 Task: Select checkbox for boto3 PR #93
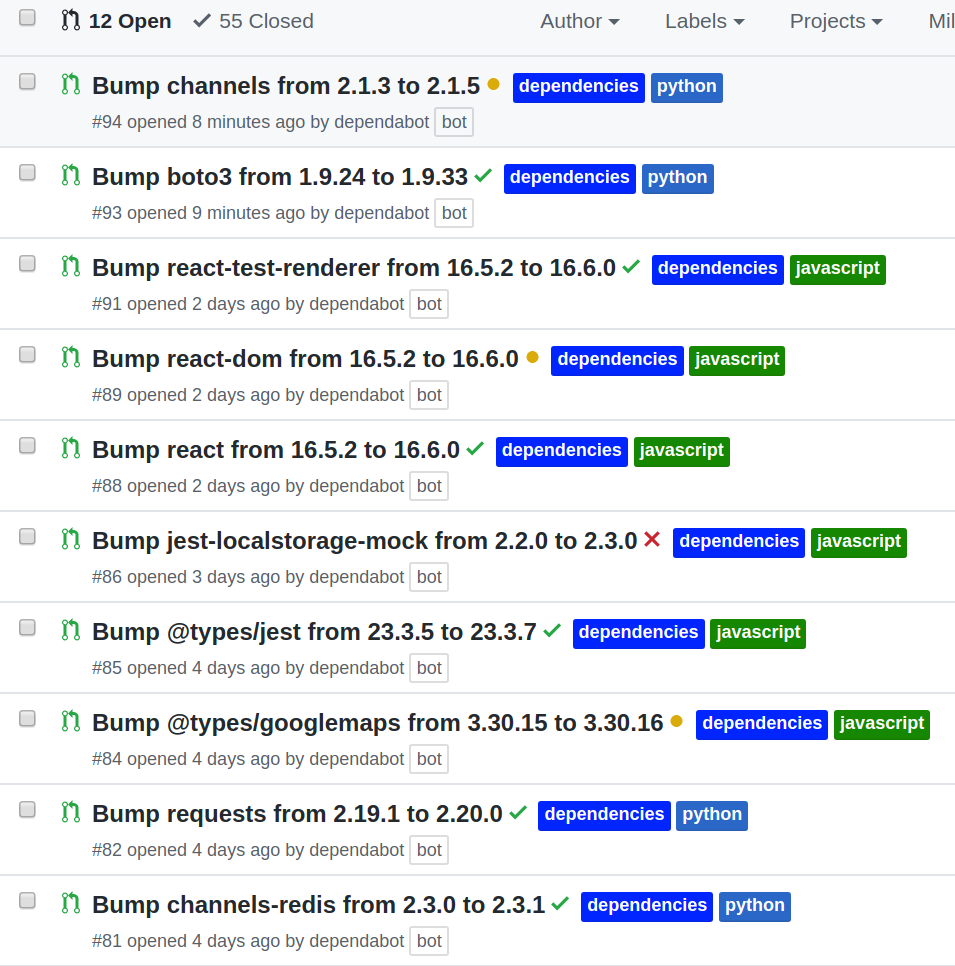[27, 173]
